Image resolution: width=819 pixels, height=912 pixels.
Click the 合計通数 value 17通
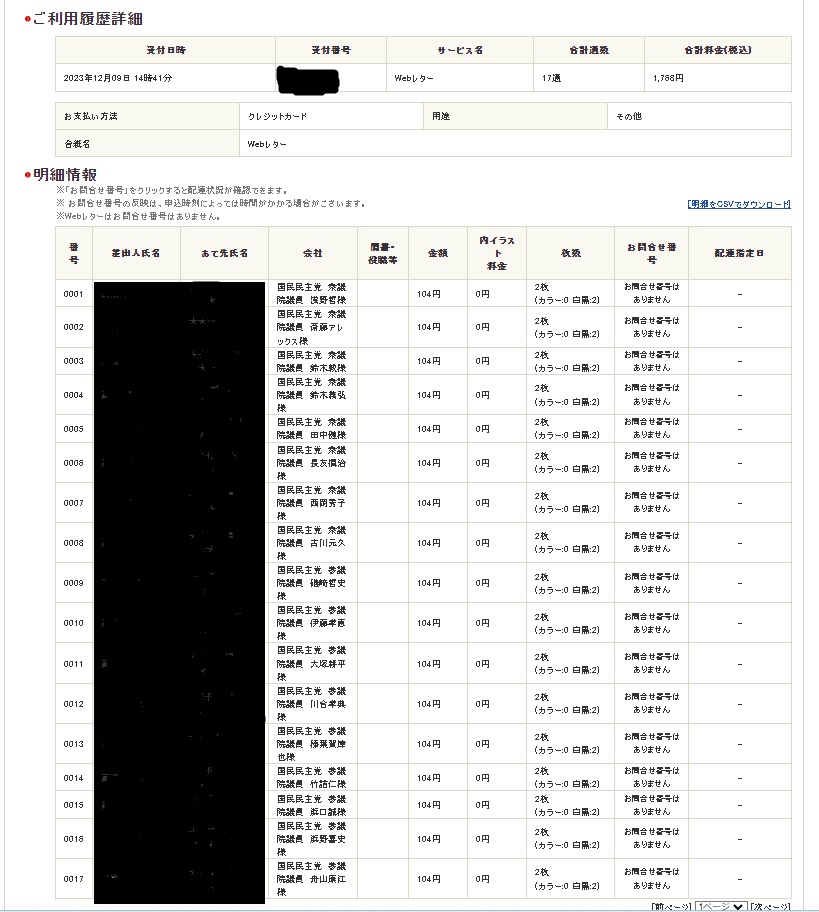pyautogui.click(x=552, y=77)
